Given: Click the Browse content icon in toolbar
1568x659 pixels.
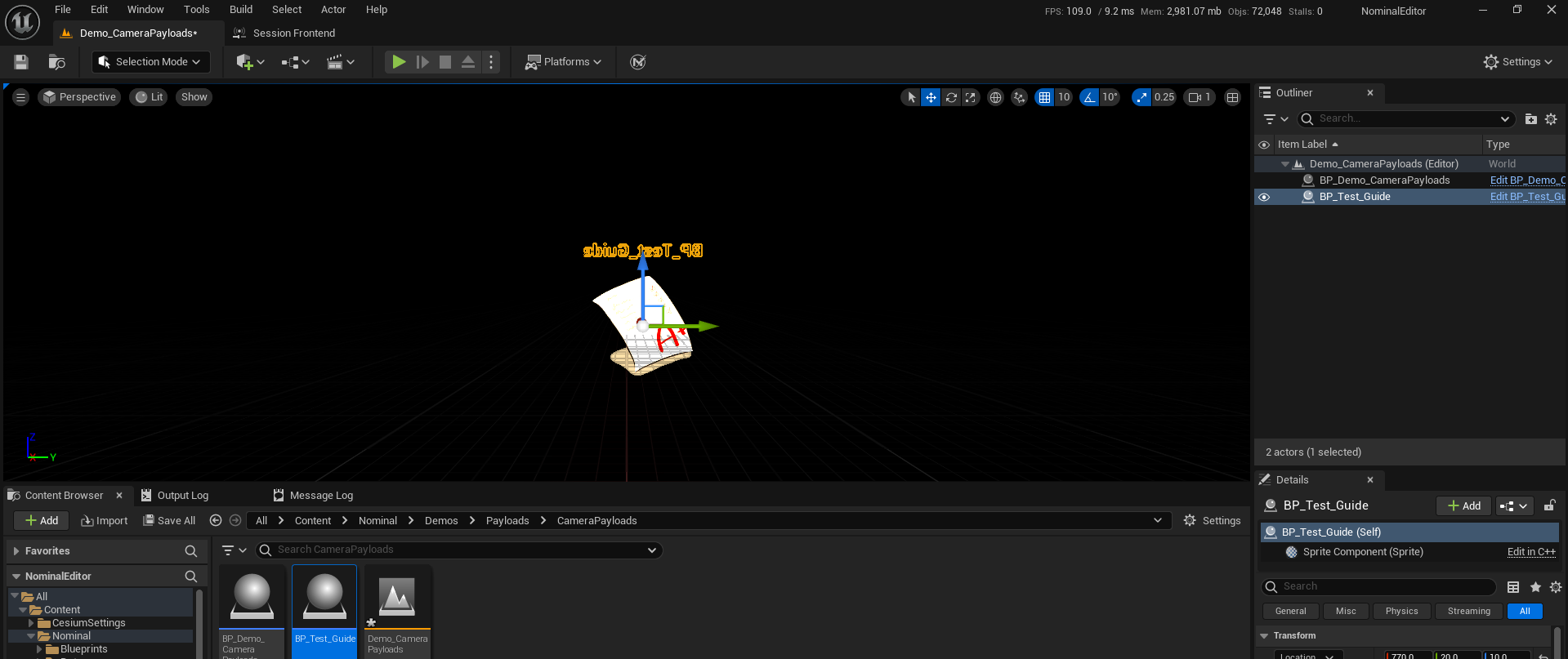Looking at the screenshot, I should click(x=56, y=62).
